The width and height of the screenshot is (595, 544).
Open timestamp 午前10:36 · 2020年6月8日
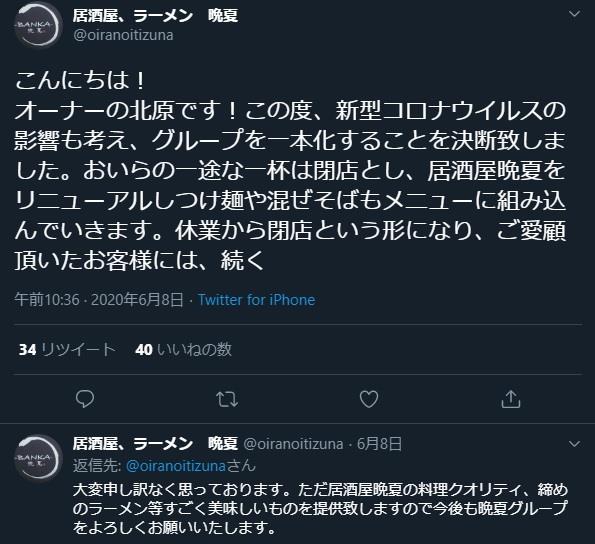click(x=99, y=300)
